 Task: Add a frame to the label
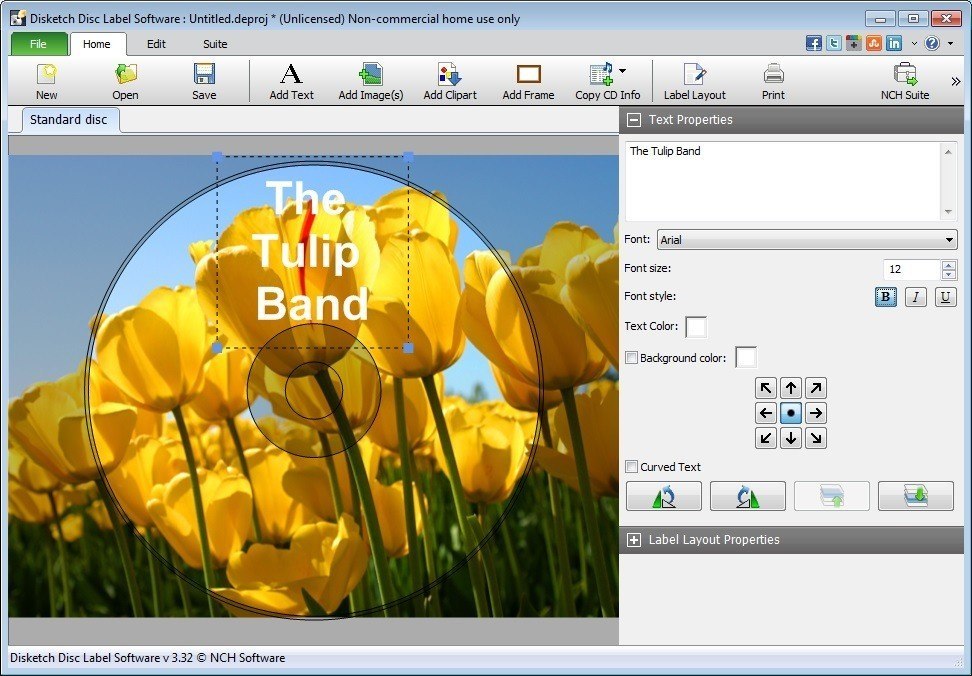tap(527, 80)
